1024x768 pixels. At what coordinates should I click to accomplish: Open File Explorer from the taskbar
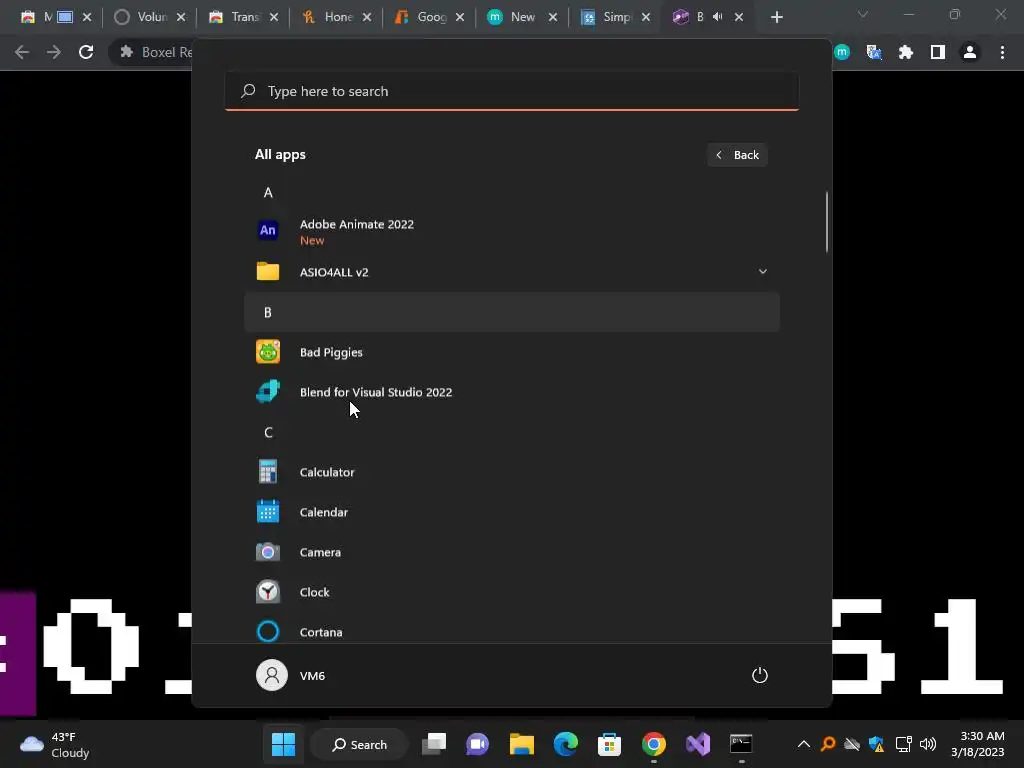click(522, 744)
